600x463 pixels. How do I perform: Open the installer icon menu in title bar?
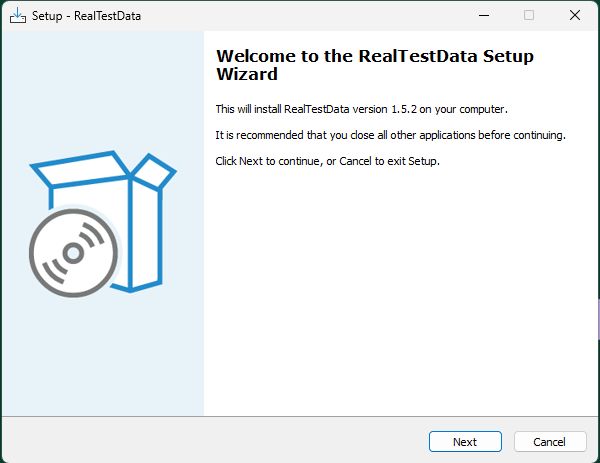click(18, 16)
